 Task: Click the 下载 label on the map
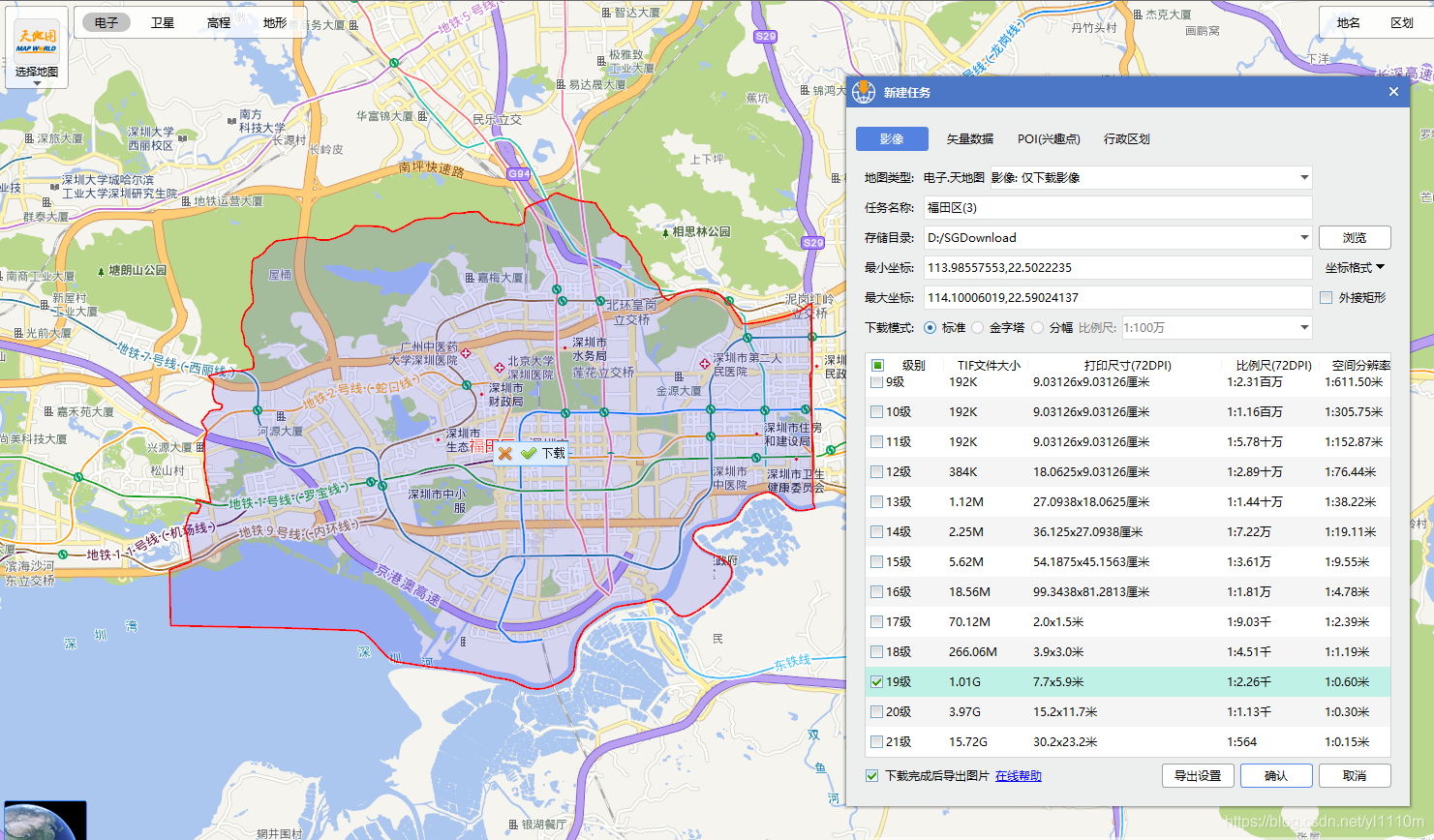554,453
